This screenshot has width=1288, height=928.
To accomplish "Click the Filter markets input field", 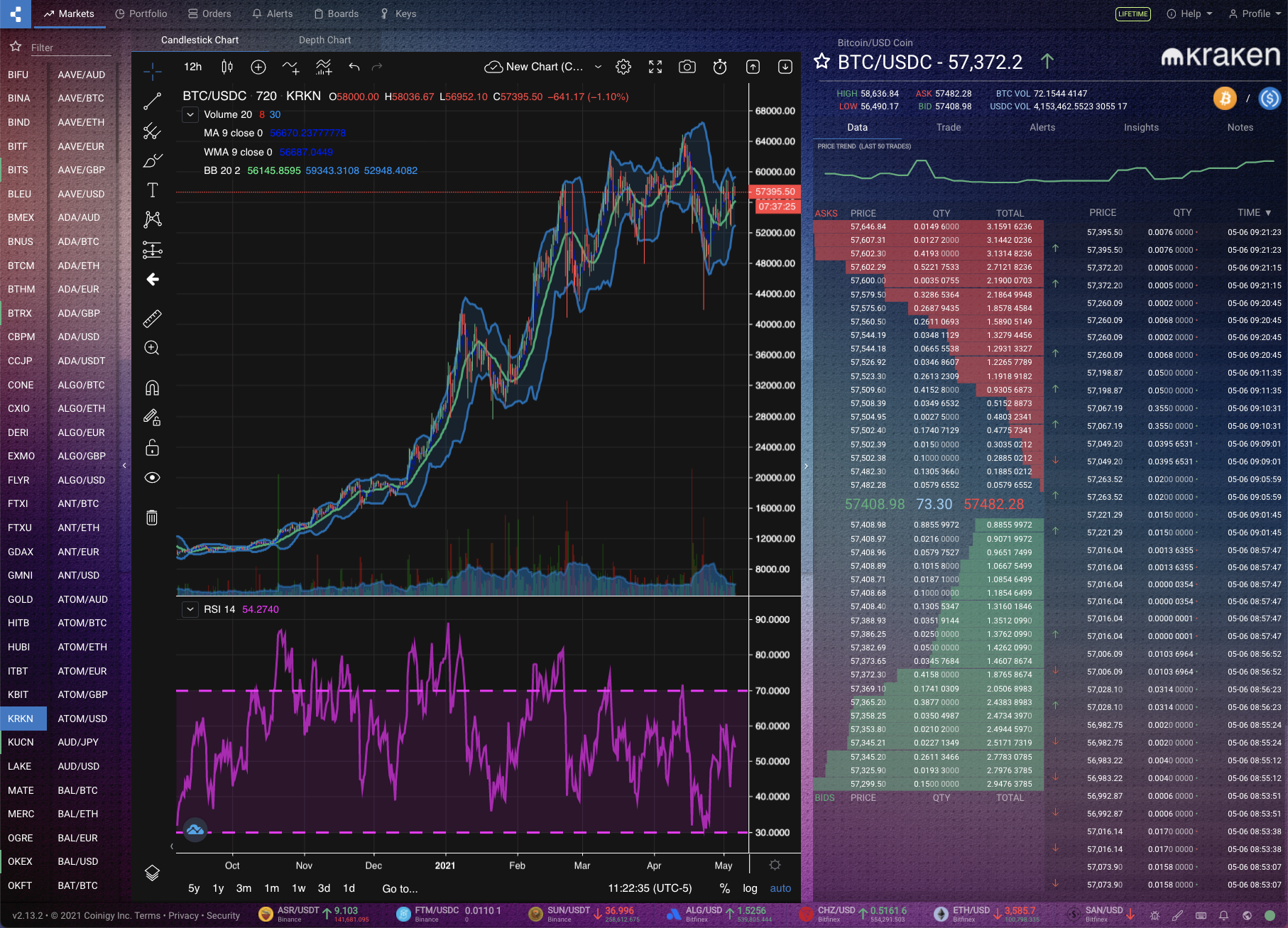I will click(70, 48).
